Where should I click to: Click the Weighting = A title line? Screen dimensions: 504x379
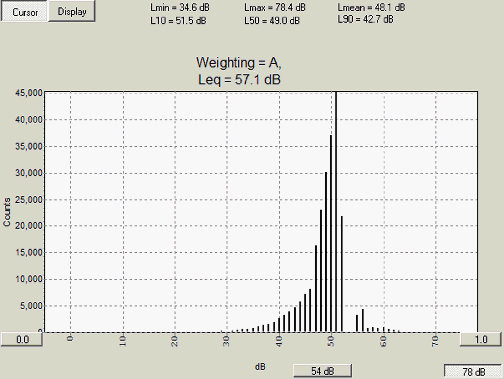[x=239, y=63]
